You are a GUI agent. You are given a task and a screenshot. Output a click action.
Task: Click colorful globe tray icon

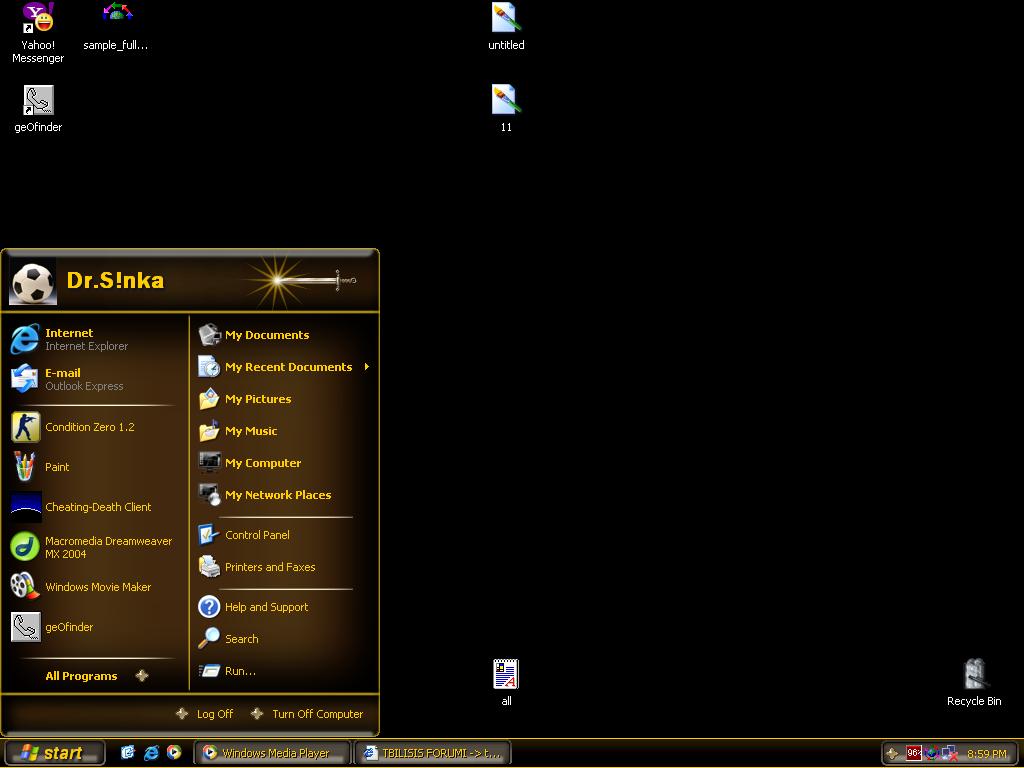coord(931,753)
